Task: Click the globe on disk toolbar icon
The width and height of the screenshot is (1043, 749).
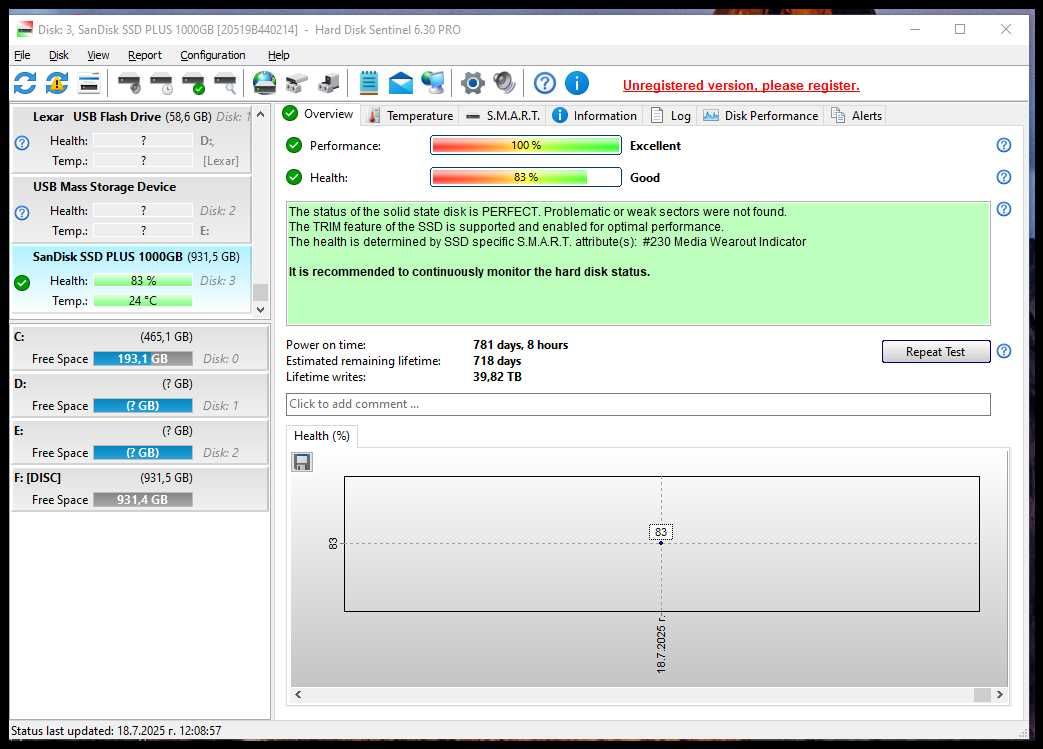Action: [264, 83]
